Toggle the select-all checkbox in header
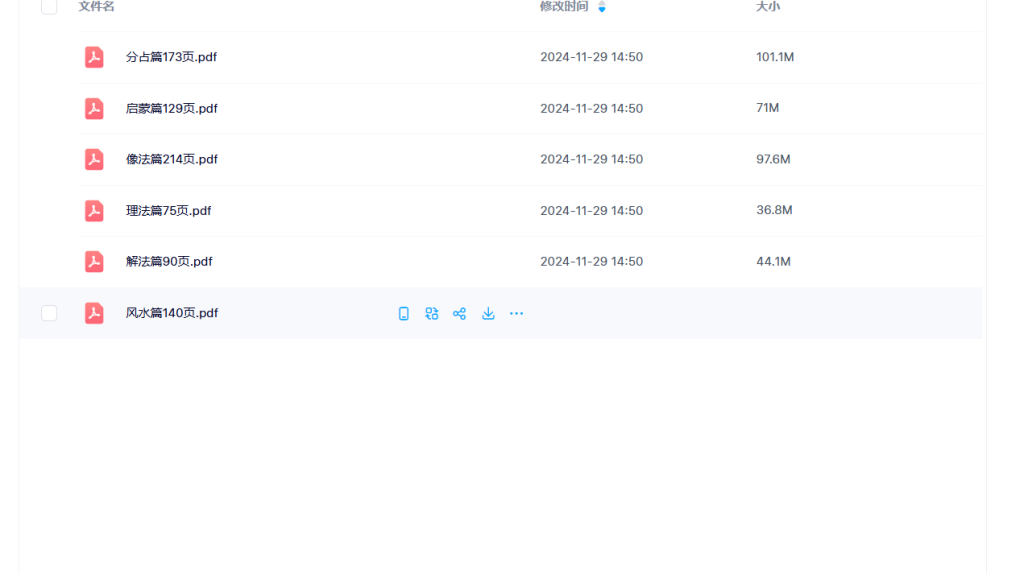The width and height of the screenshot is (1024, 574). 49,7
